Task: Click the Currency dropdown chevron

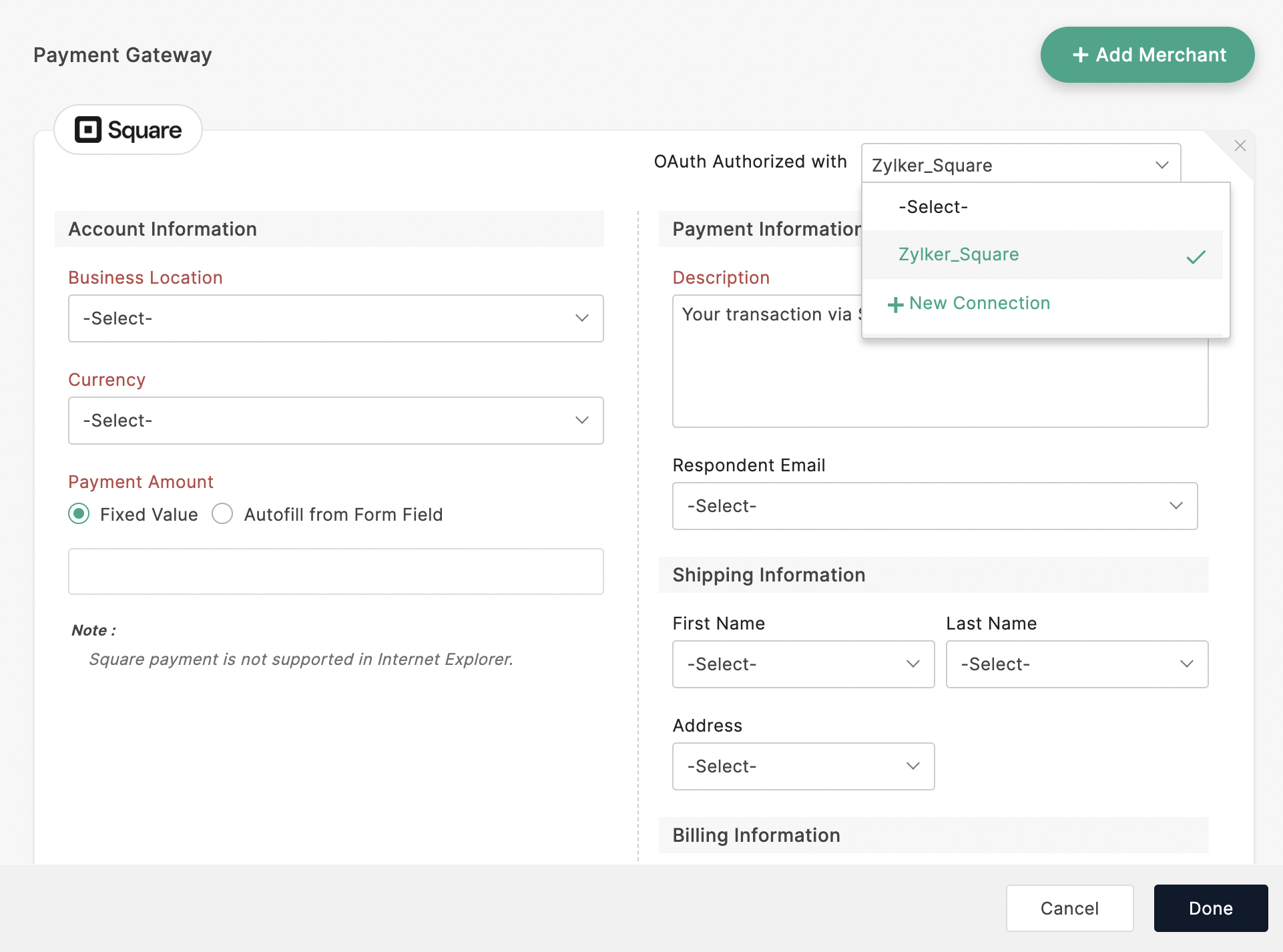Action: (x=581, y=421)
